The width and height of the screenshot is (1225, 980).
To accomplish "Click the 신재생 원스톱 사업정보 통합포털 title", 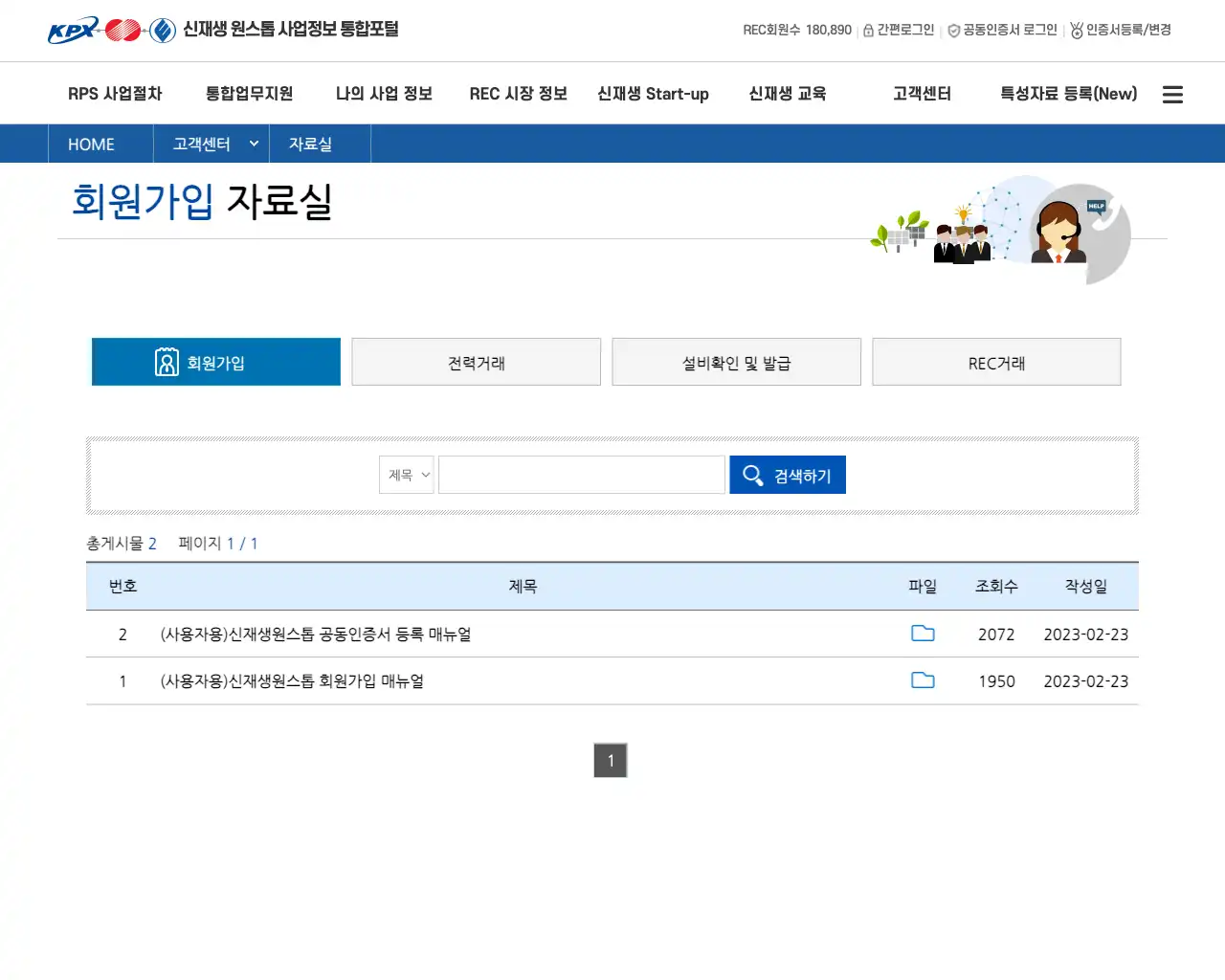I will 291,30.
